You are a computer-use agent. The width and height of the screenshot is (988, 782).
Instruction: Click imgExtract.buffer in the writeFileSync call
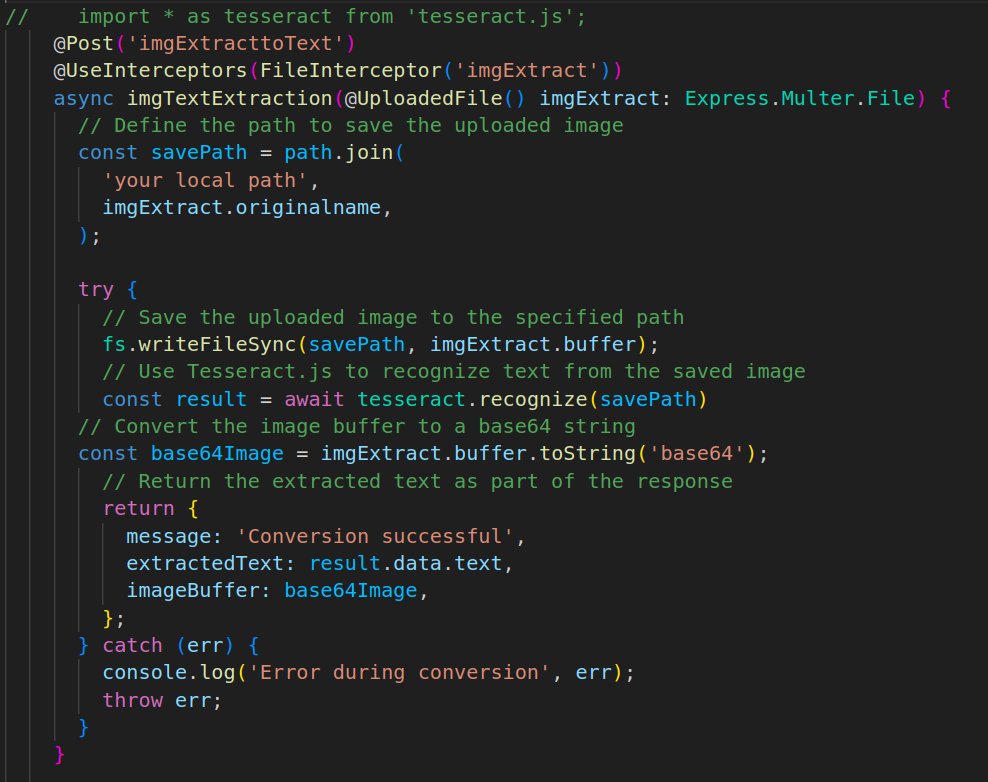pyautogui.click(x=533, y=344)
